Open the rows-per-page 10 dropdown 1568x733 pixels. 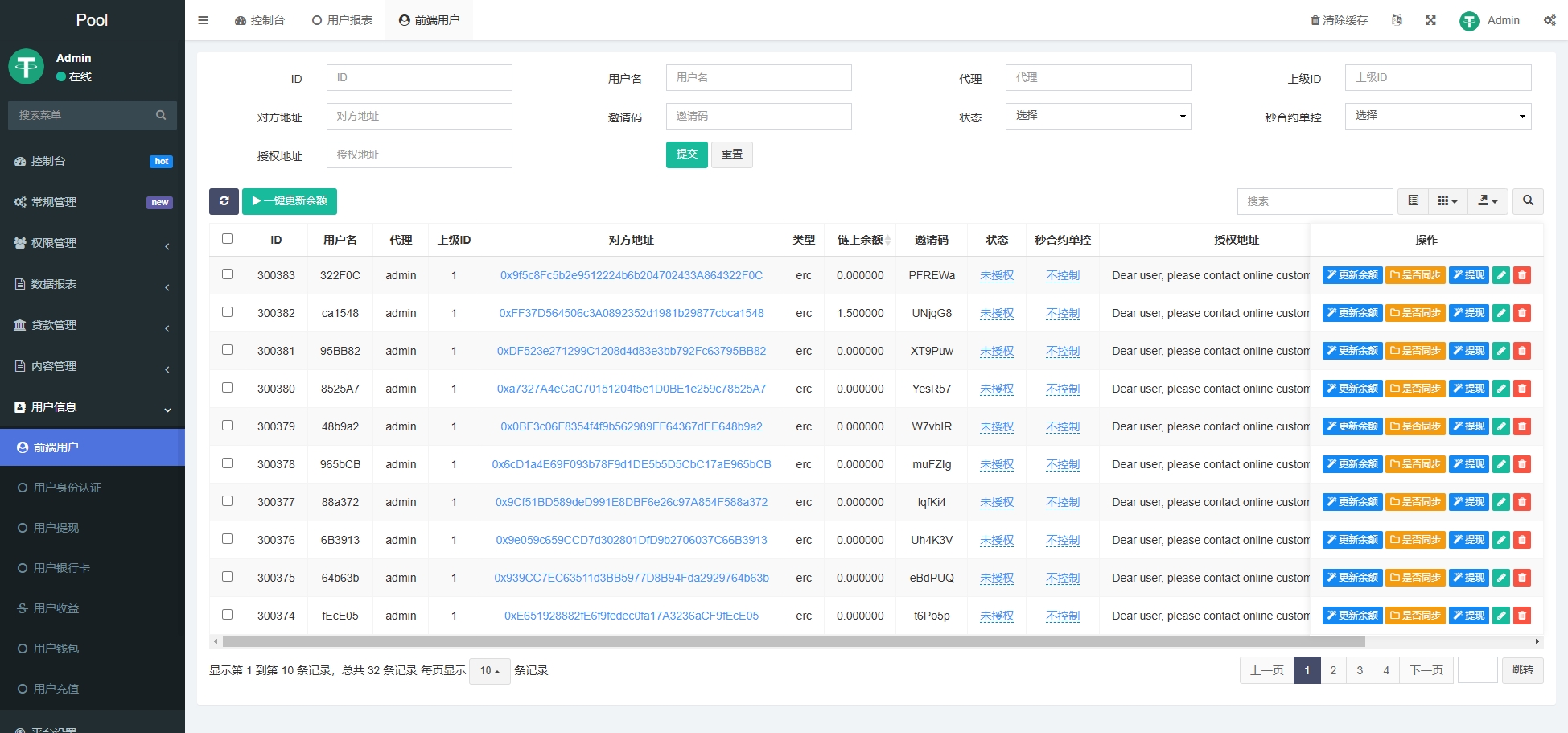coord(489,671)
